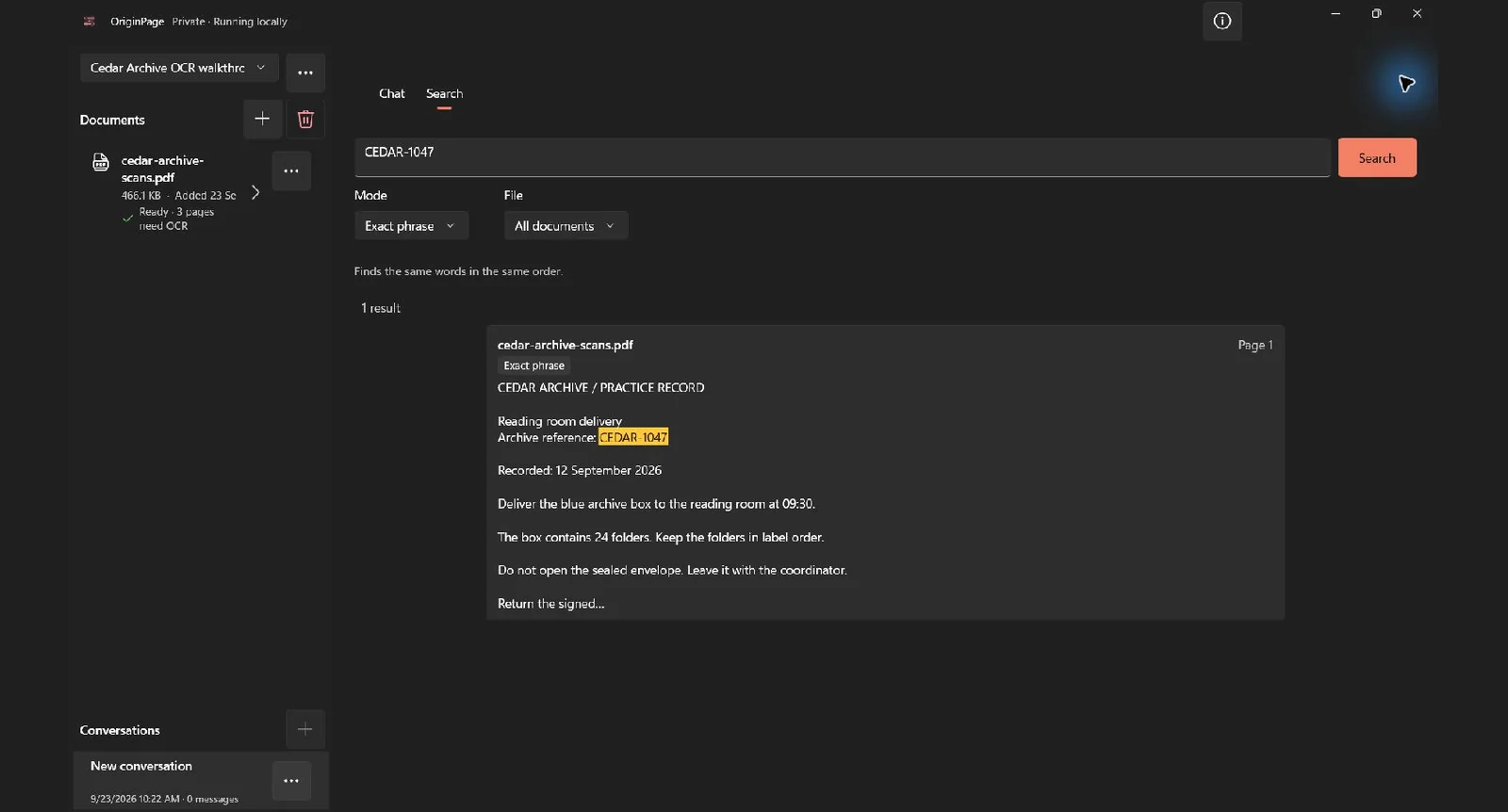The width and height of the screenshot is (1508, 812).
Task: Click the OriginPage app logo icon
Action: click(90, 21)
